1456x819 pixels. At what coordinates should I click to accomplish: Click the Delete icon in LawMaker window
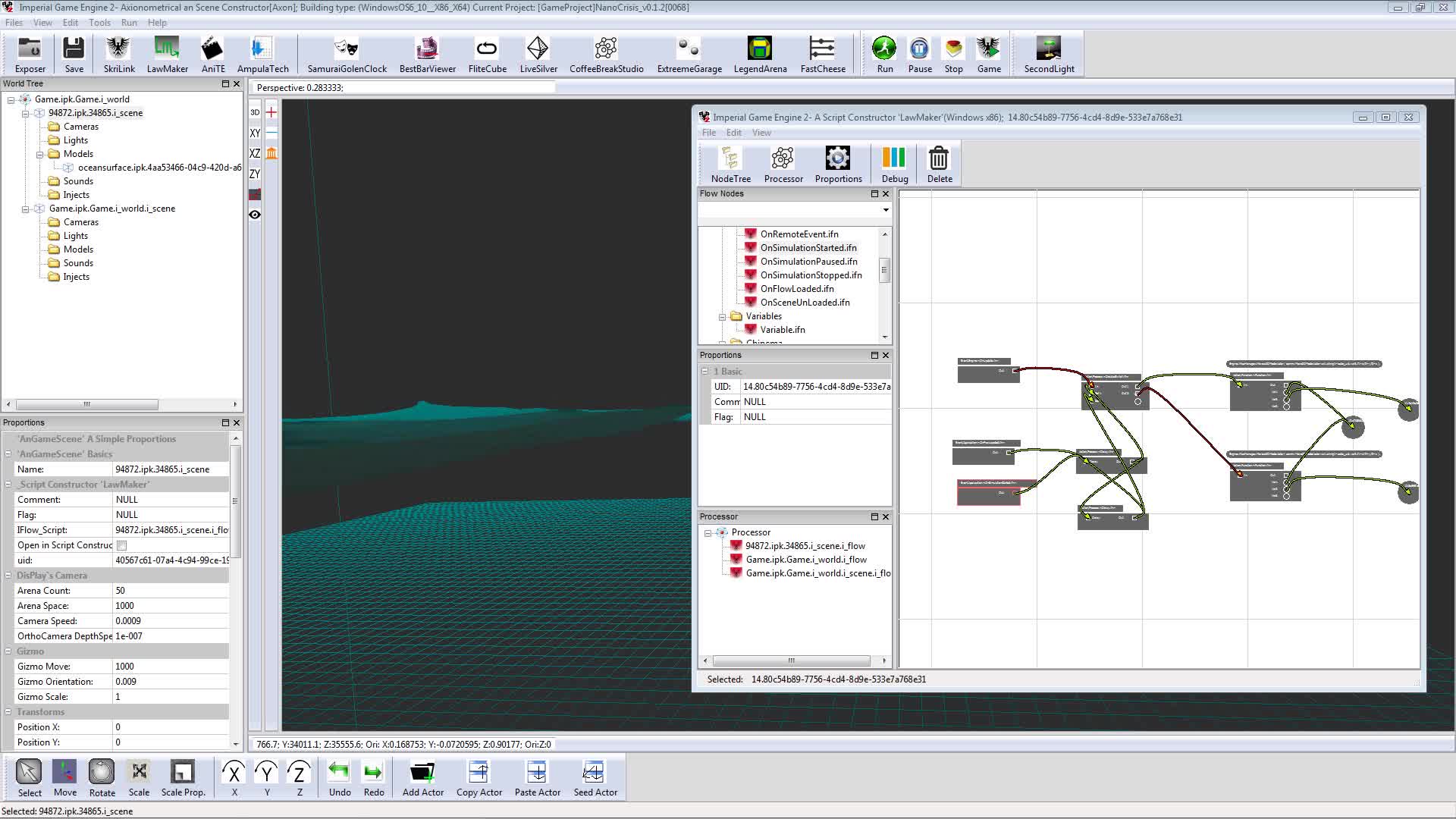click(x=939, y=164)
